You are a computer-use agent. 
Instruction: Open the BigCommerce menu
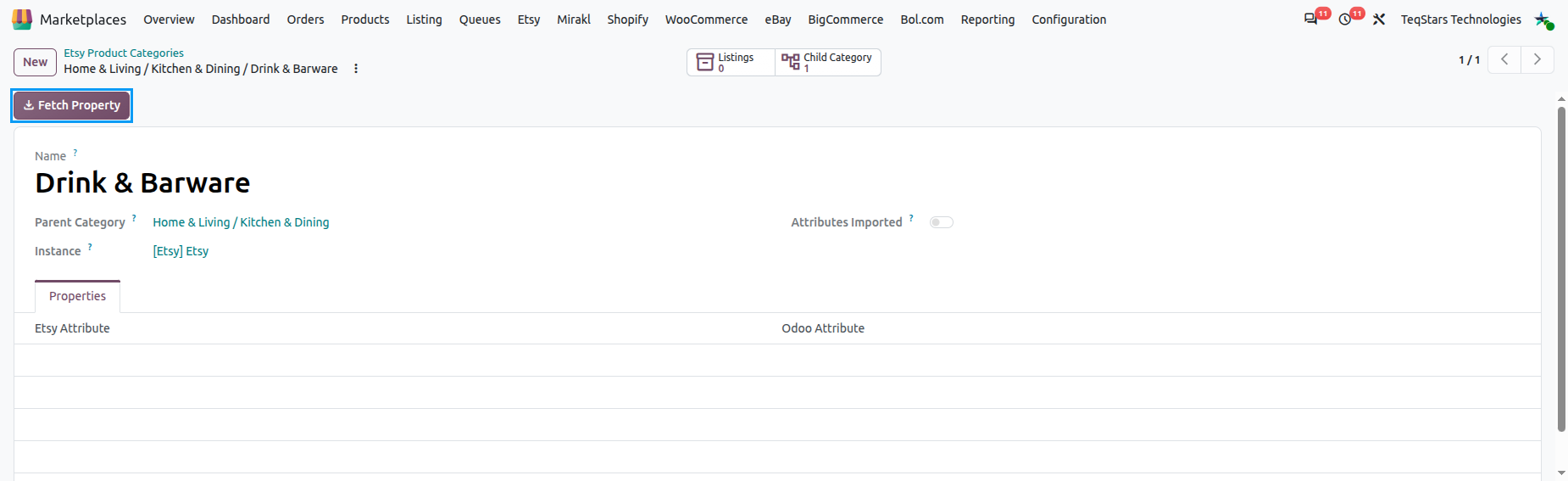tap(846, 20)
